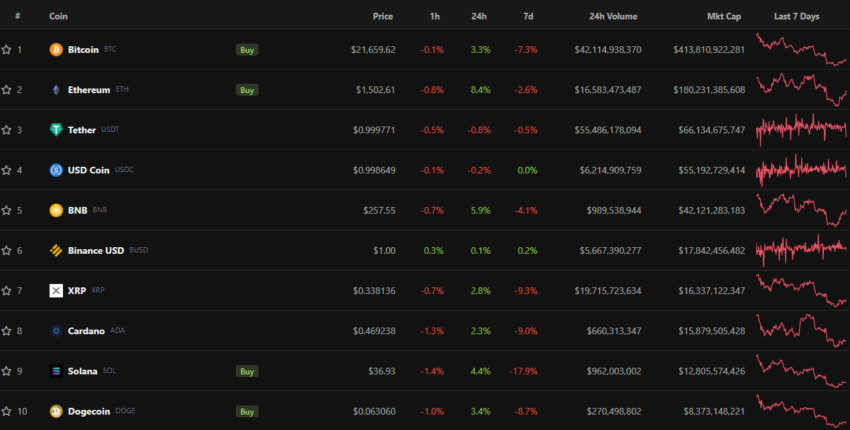The width and height of the screenshot is (850, 430).
Task: Click the Tether green logo icon
Action: point(56,130)
